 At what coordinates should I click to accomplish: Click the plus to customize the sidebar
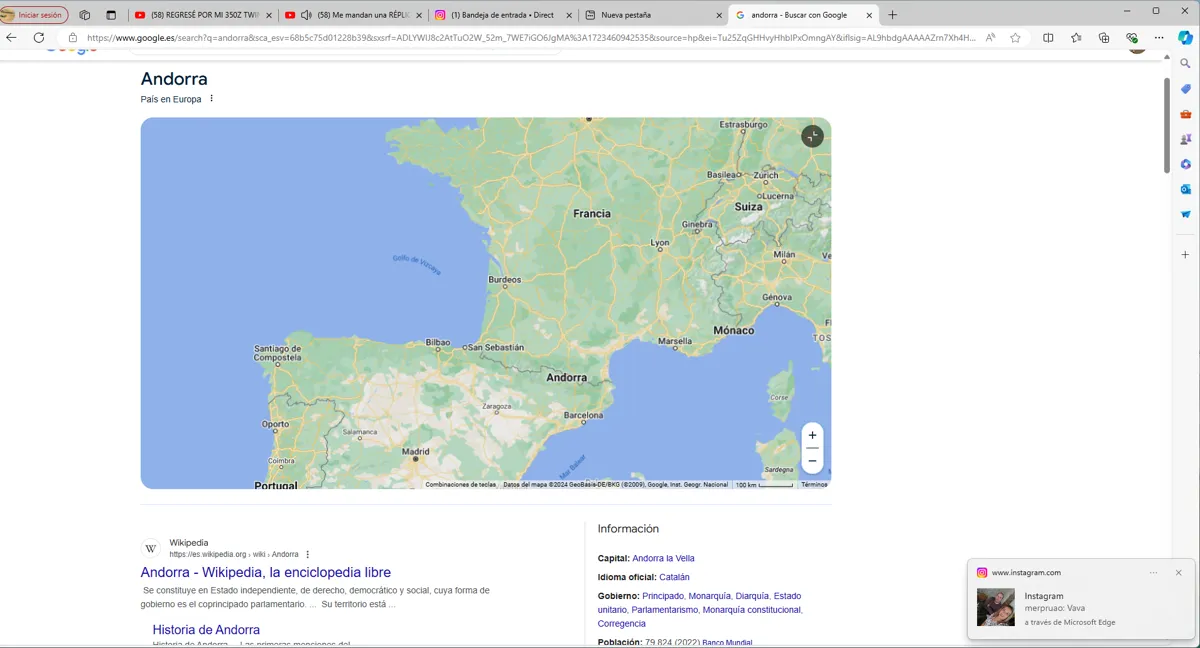point(1186,255)
